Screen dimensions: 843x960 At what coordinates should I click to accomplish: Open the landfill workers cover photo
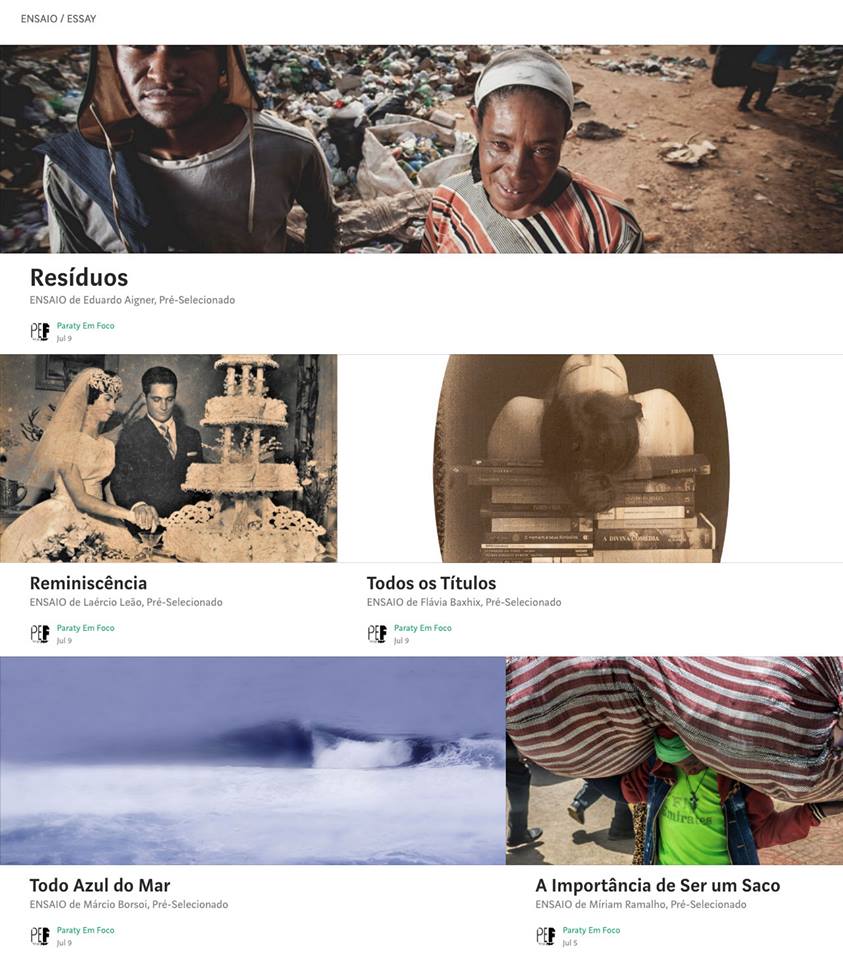[x=421, y=149]
